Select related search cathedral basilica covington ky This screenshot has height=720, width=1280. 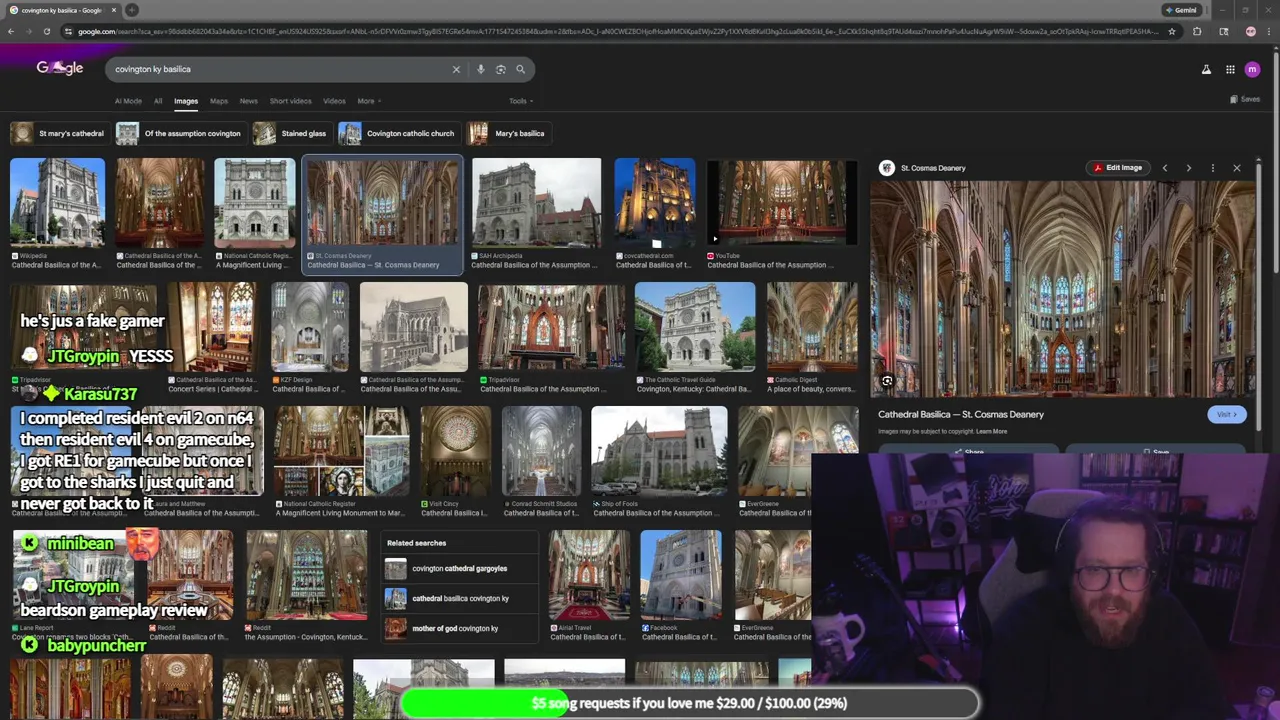click(x=459, y=598)
